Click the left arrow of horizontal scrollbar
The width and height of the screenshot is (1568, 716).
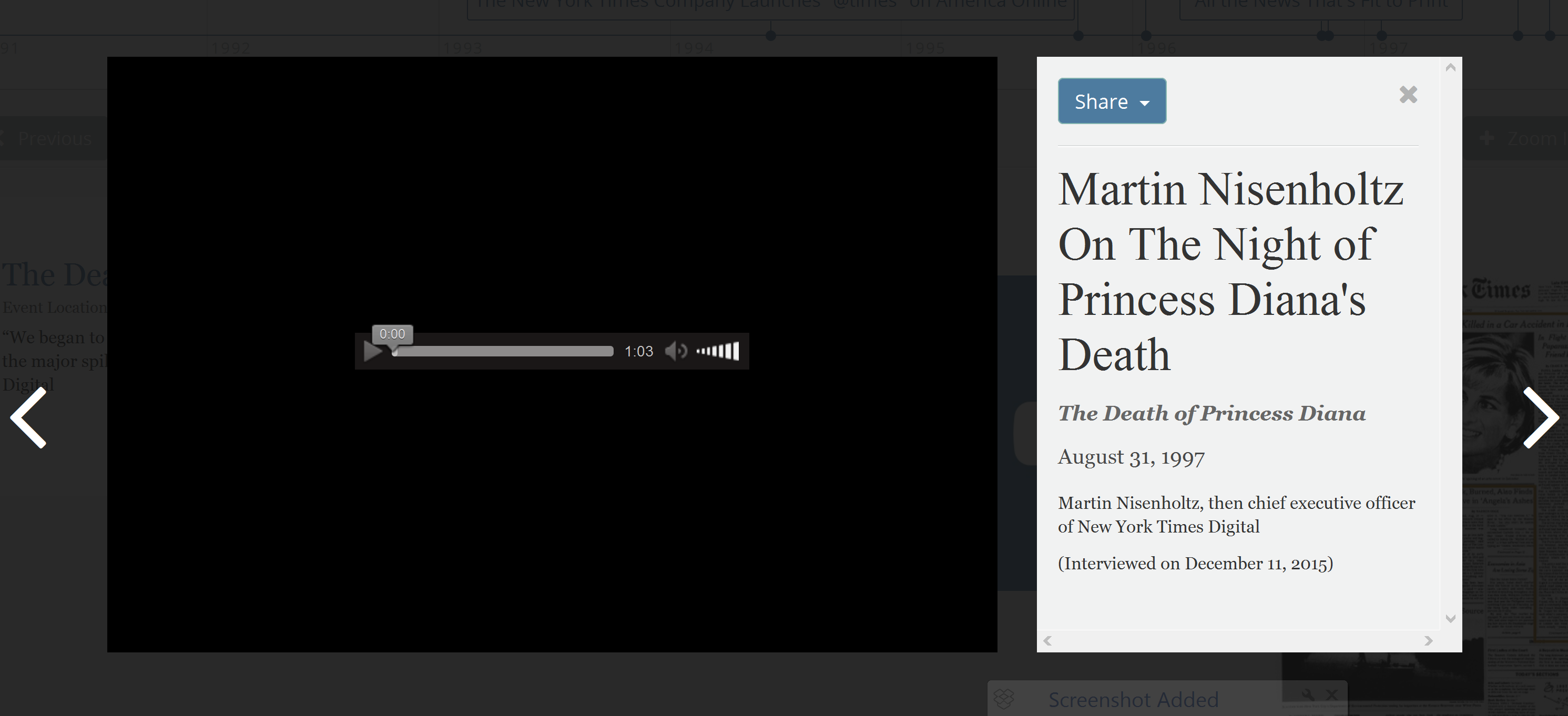point(1047,641)
